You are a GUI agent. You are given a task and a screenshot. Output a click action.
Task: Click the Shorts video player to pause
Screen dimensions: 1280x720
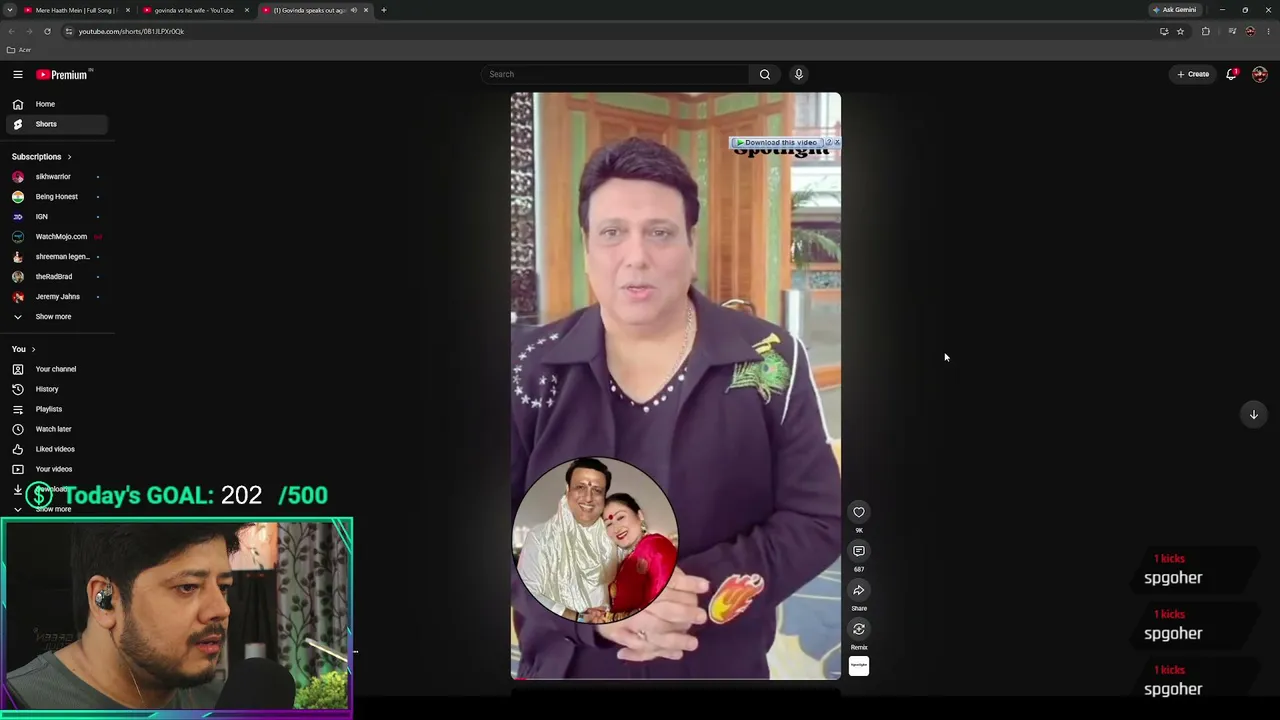click(676, 386)
